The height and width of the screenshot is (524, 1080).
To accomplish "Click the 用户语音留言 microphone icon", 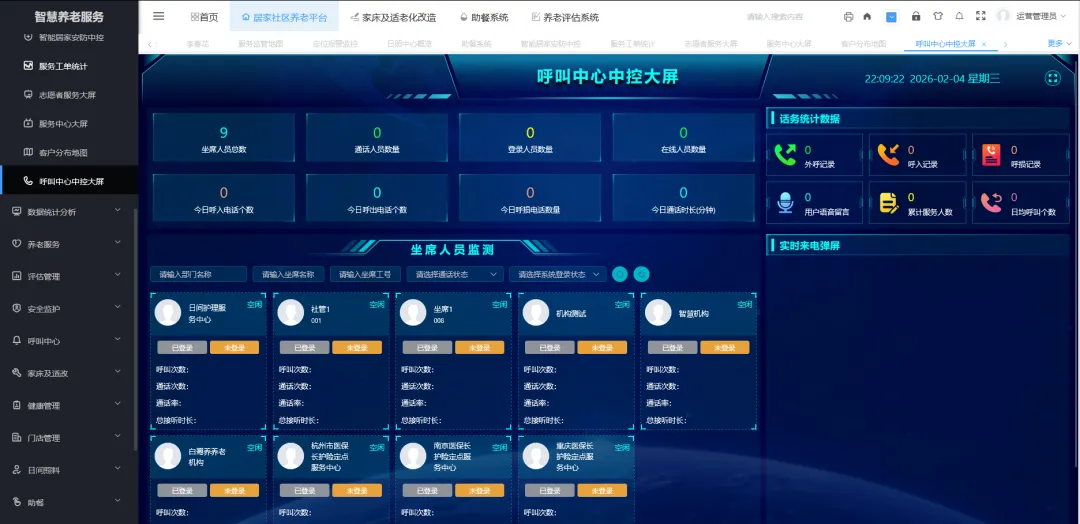I will (x=785, y=202).
